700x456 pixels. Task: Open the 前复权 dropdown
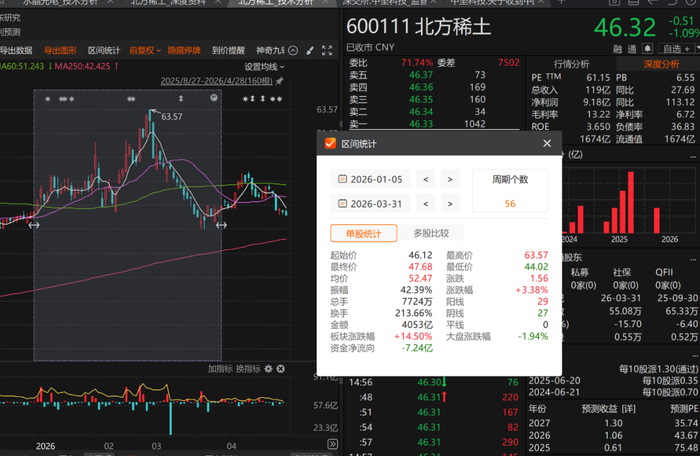(x=144, y=50)
